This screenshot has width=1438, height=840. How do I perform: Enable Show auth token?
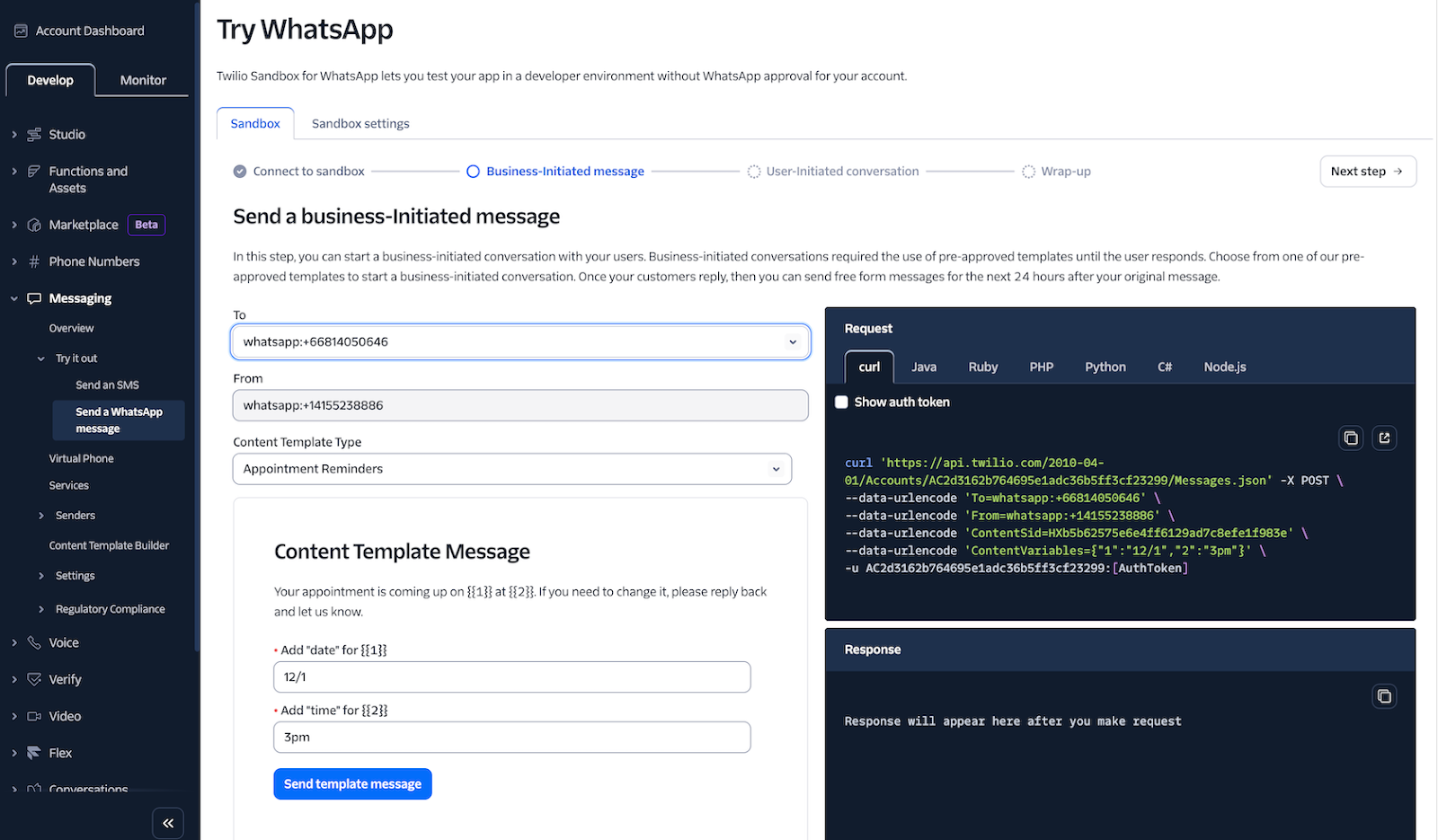(x=841, y=402)
